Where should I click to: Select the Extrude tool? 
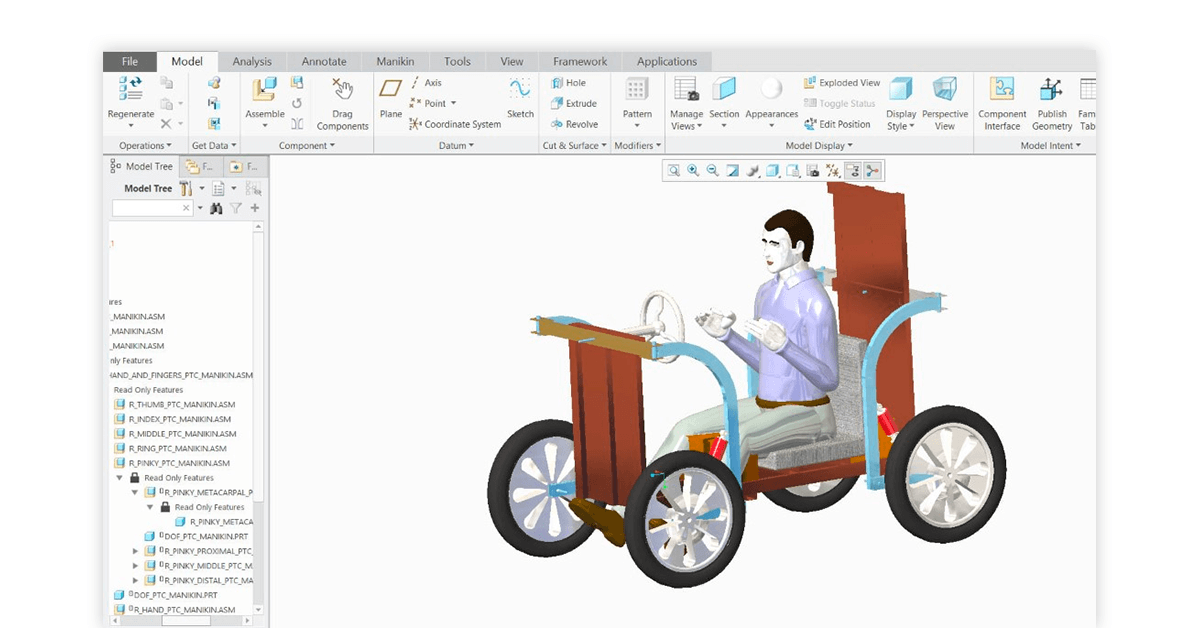pyautogui.click(x=573, y=103)
